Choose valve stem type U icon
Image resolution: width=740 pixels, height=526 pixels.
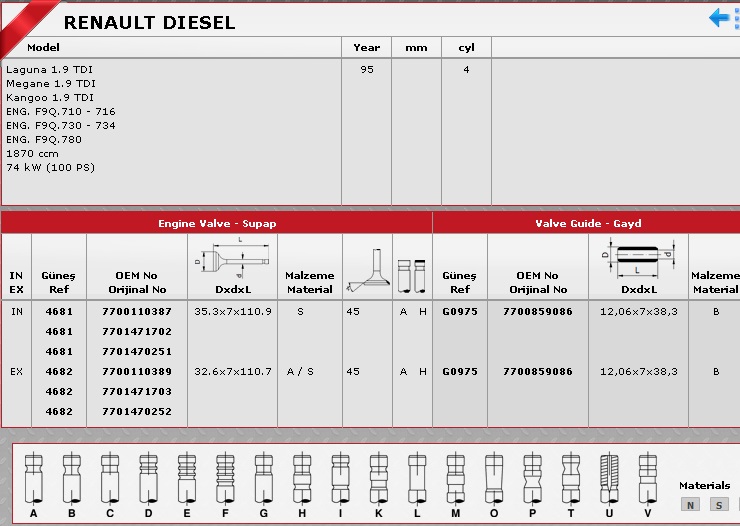click(608, 479)
